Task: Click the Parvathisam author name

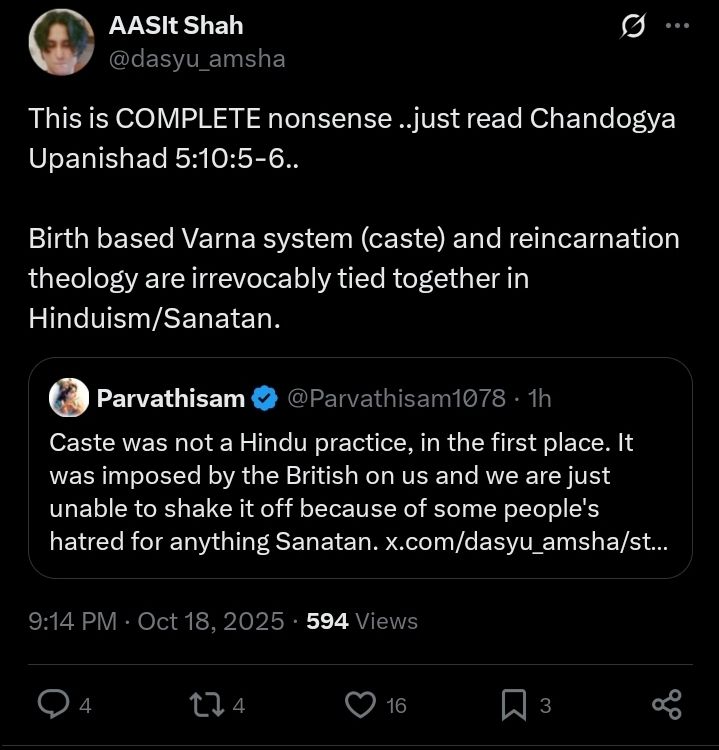Action: pos(170,399)
